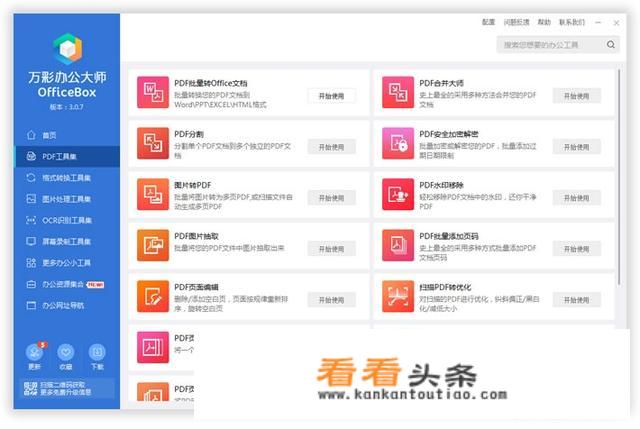Image resolution: width=640 pixels, height=429 pixels.
Task: Click 开始使用 for 图片转PDF
Action: click(331, 198)
